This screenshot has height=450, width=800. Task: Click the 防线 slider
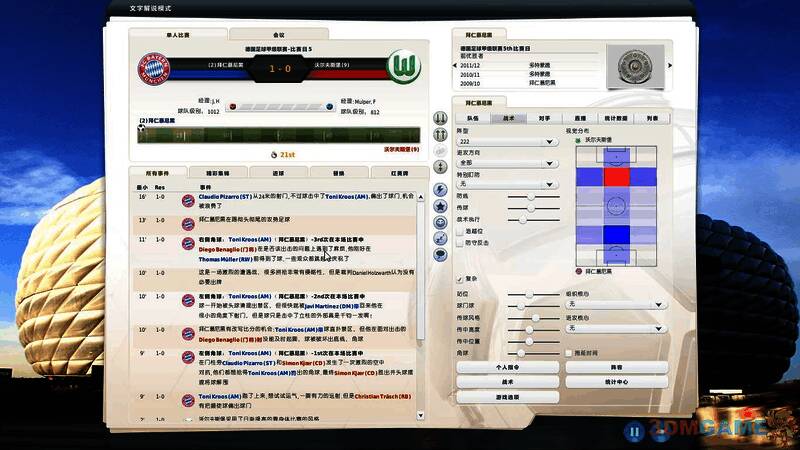click(533, 198)
